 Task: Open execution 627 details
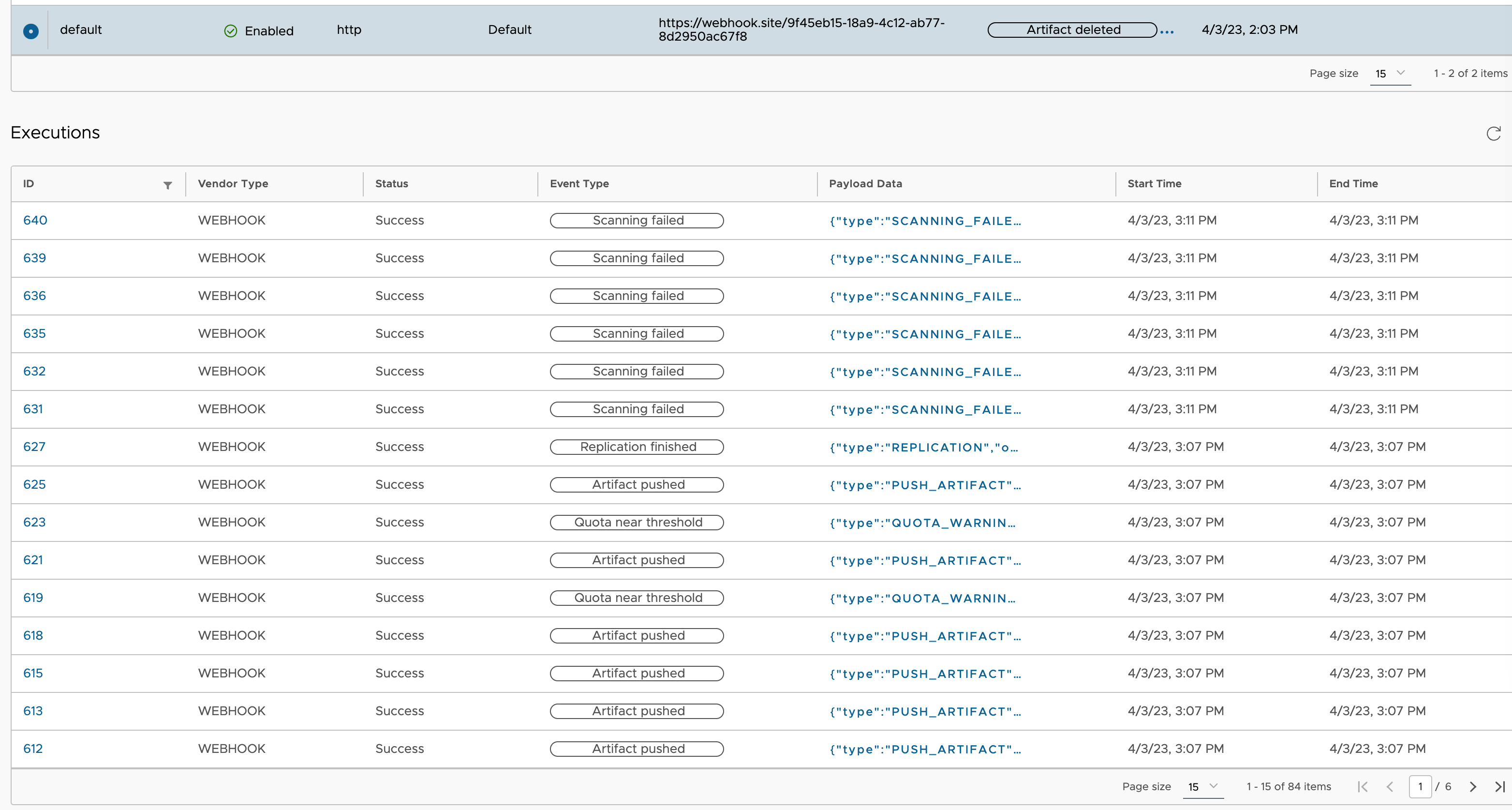[x=34, y=447]
